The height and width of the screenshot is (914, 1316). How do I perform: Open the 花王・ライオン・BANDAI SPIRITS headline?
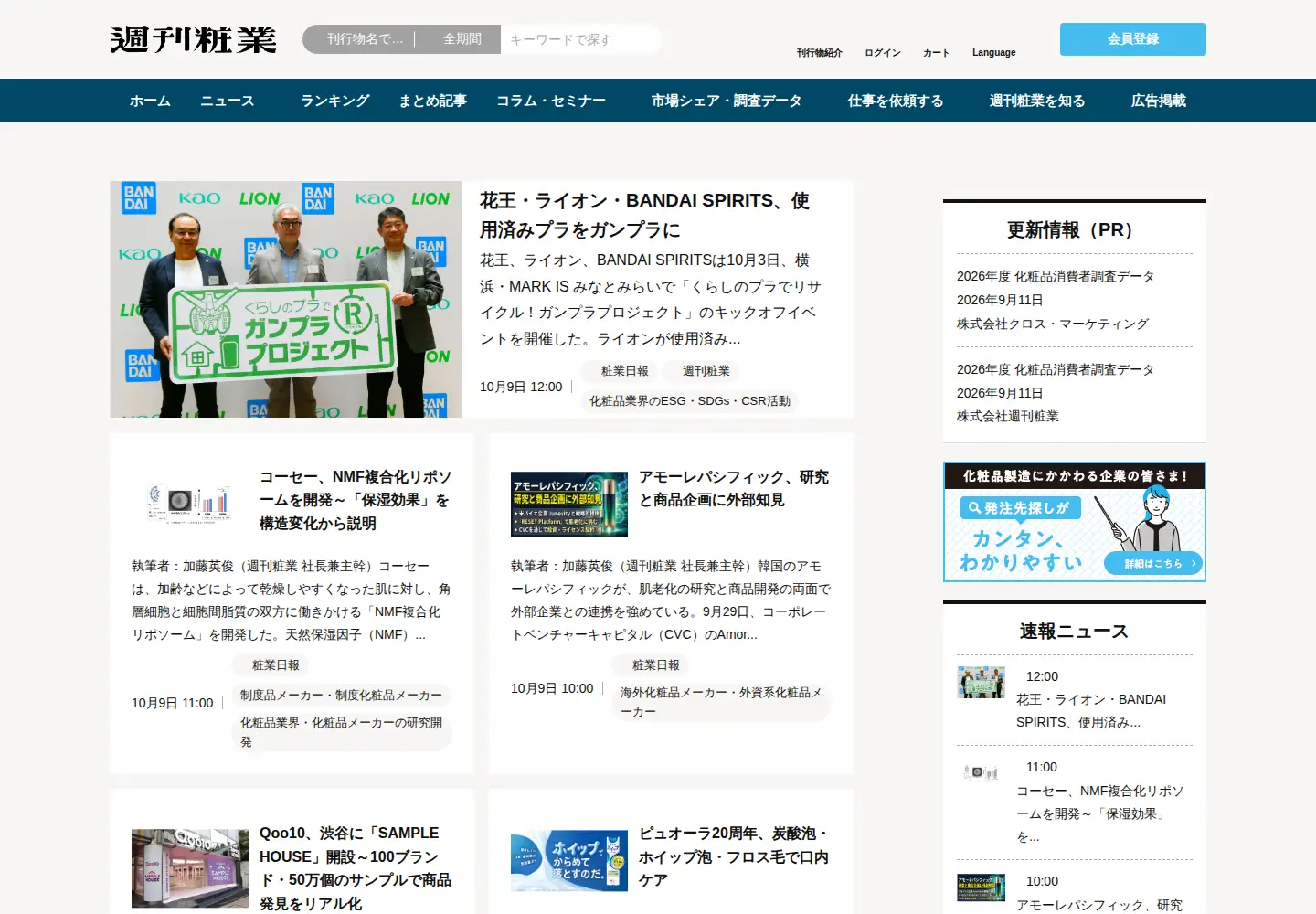pos(644,215)
